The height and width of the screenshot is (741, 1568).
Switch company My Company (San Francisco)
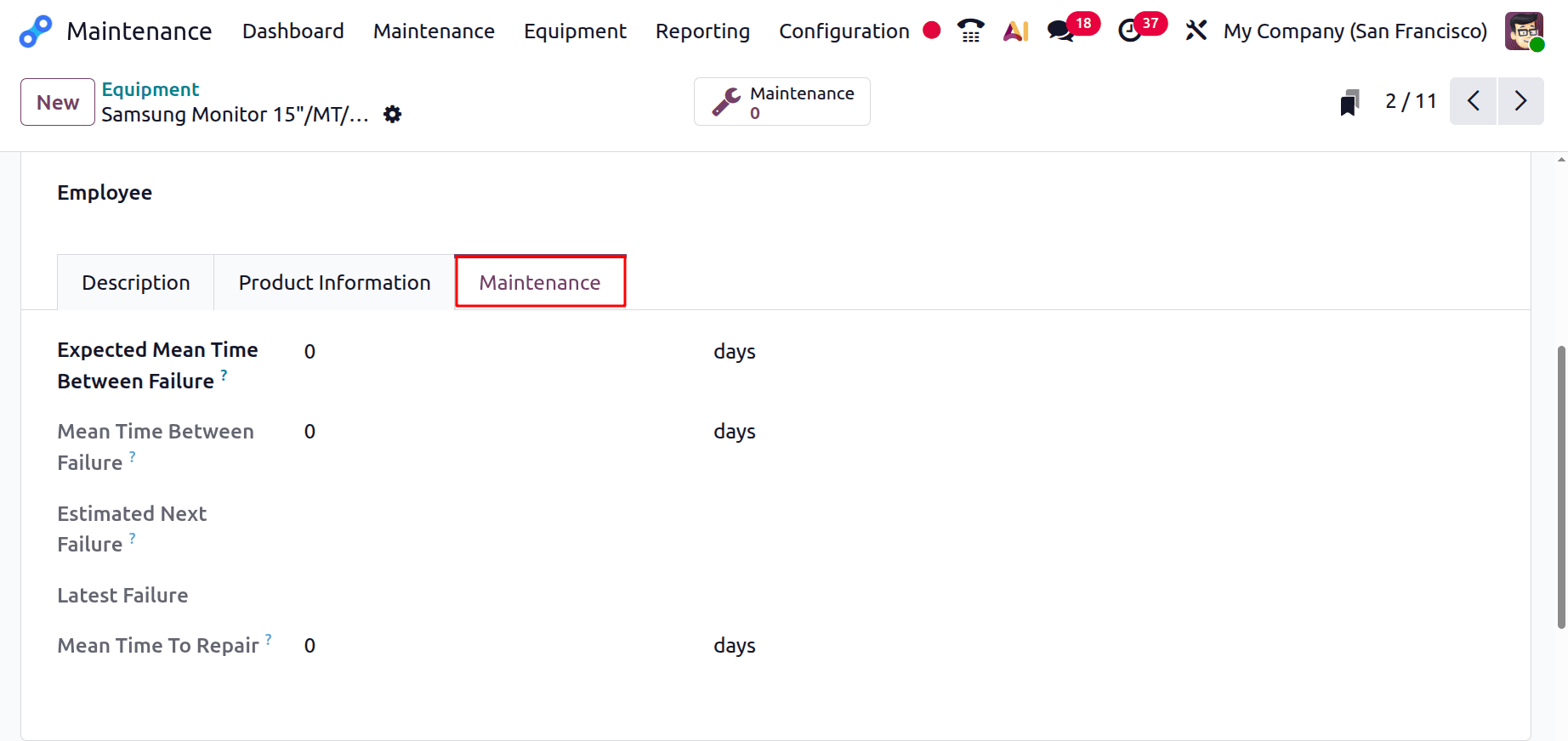click(1355, 31)
